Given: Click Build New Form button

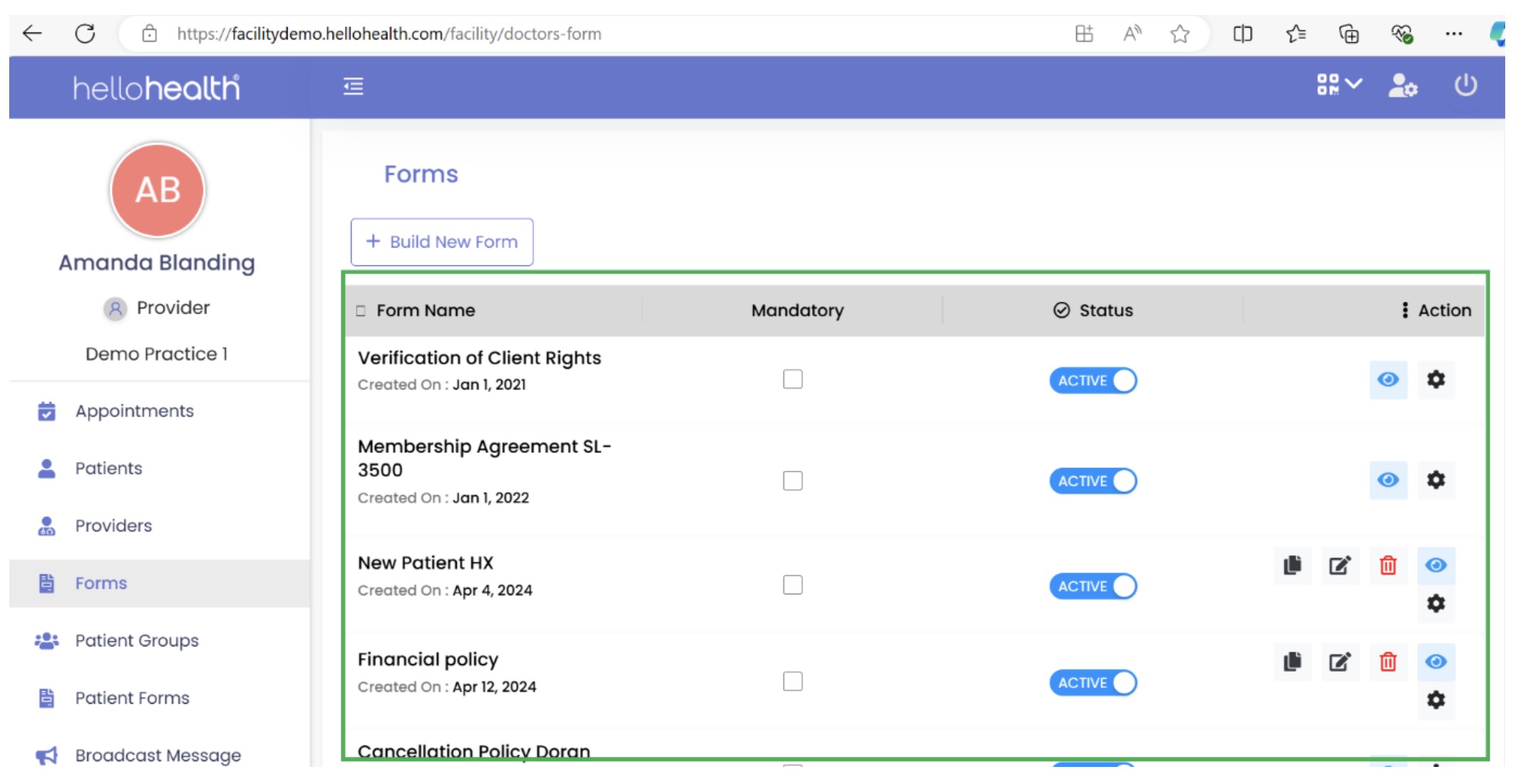Looking at the screenshot, I should coord(442,242).
